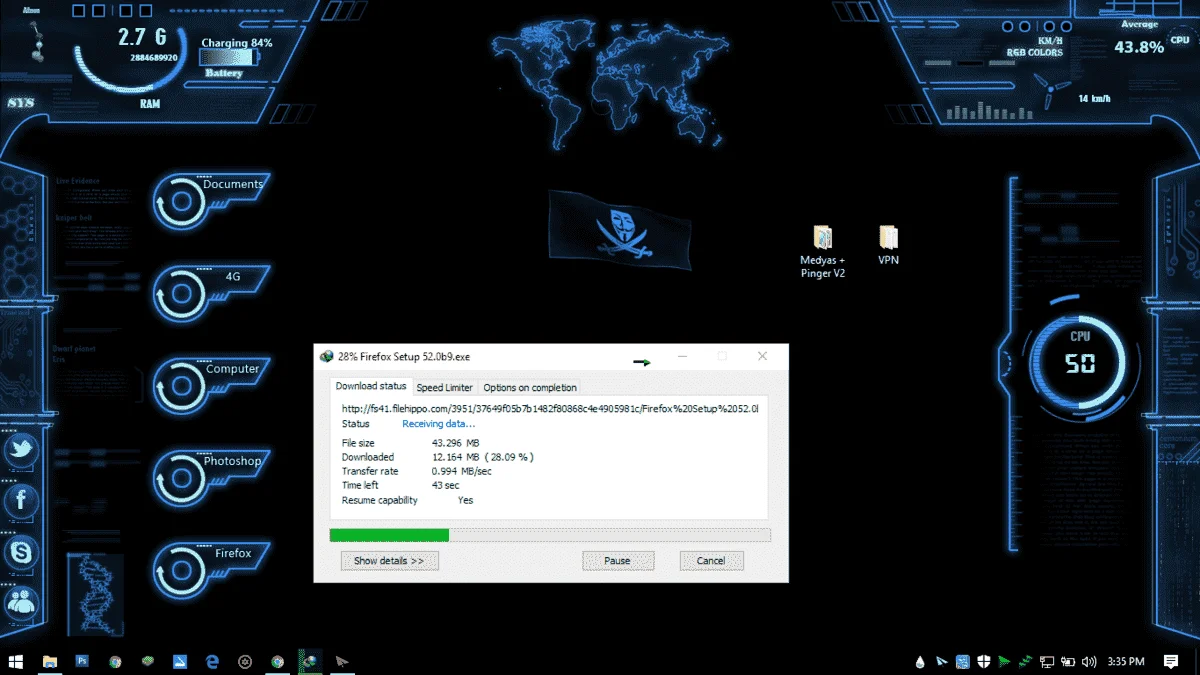Check the battery status tray icon
Viewport: 1200px width, 675px height.
(x=1068, y=661)
